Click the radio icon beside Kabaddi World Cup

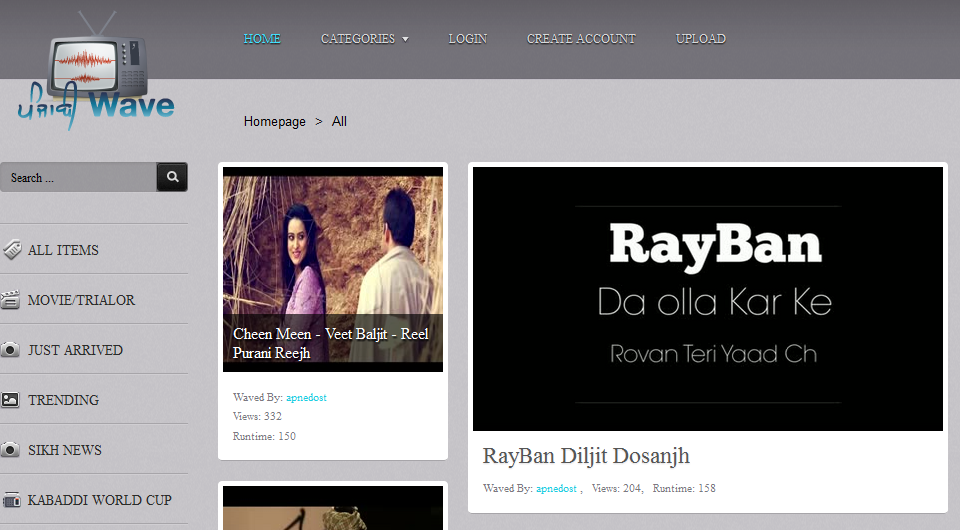(x=12, y=500)
